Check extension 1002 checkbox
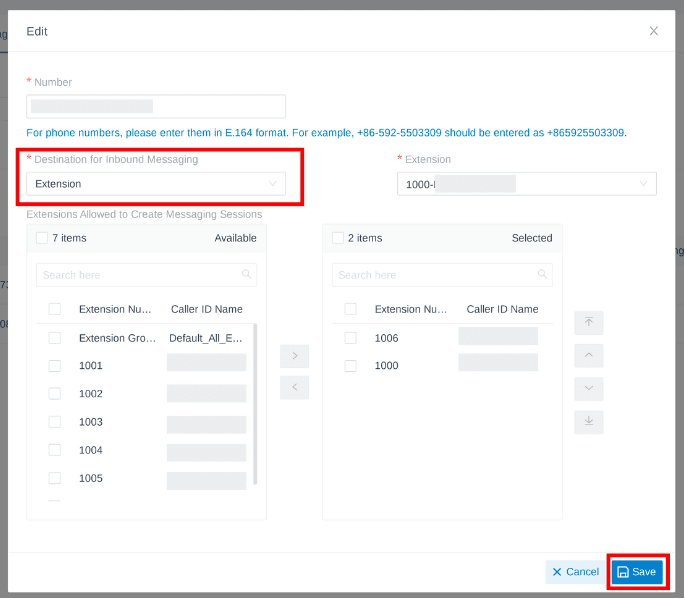Viewport: 685px width, 599px height. coord(55,394)
